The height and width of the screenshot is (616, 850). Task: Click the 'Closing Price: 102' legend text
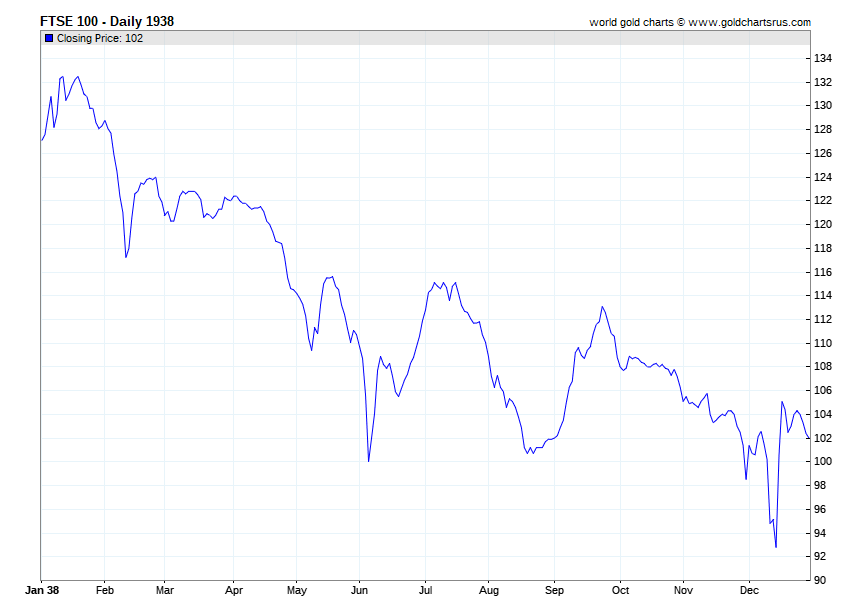coord(100,38)
